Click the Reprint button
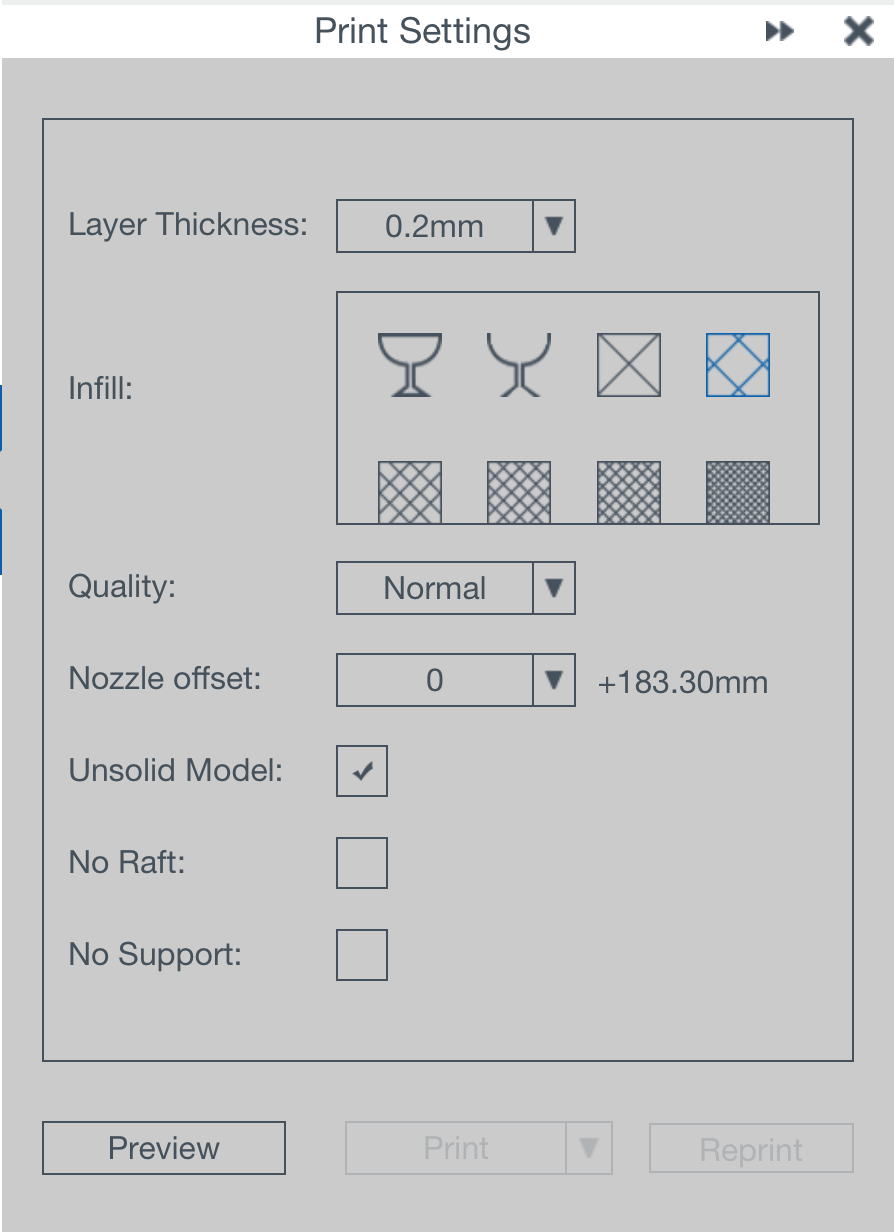The height and width of the screenshot is (1232, 894). (x=751, y=1149)
